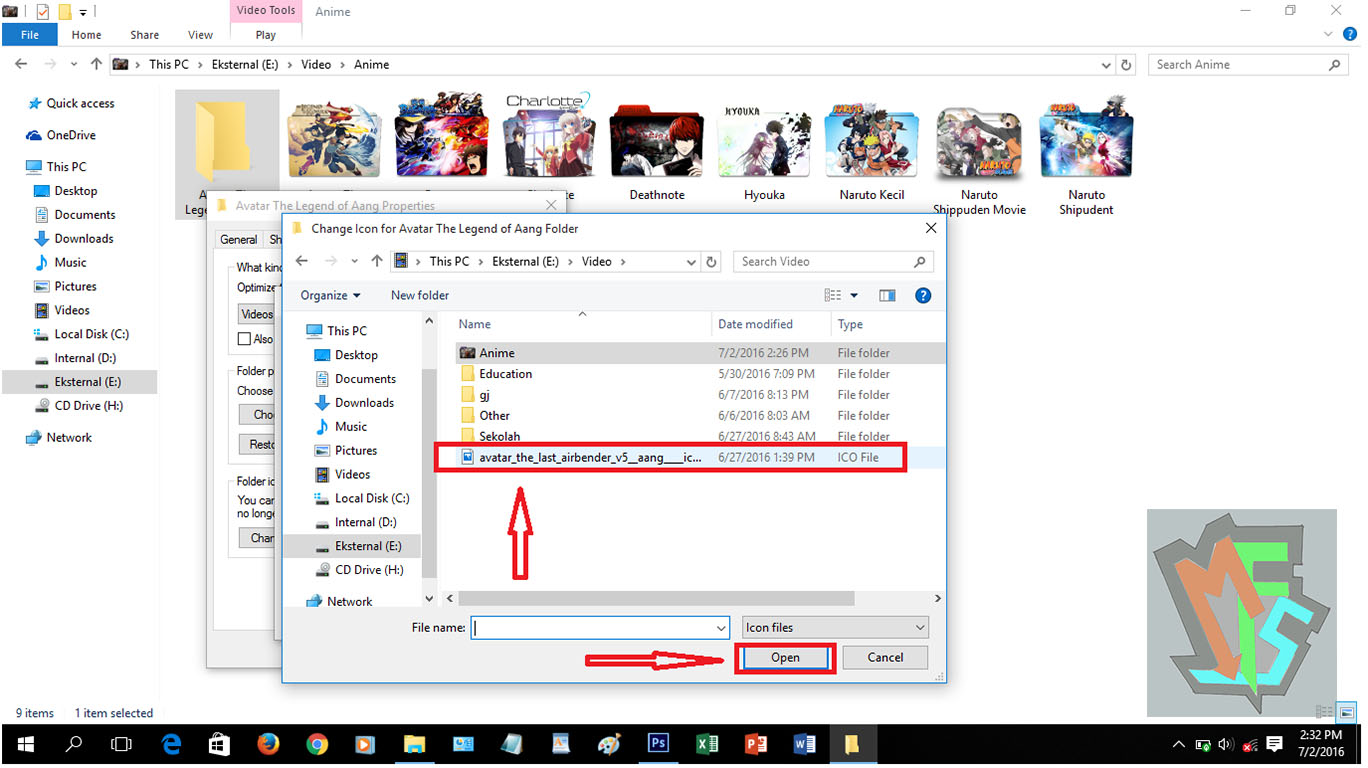Open the File ribbon tab
Screen dimensions: 1368x768
30,35
